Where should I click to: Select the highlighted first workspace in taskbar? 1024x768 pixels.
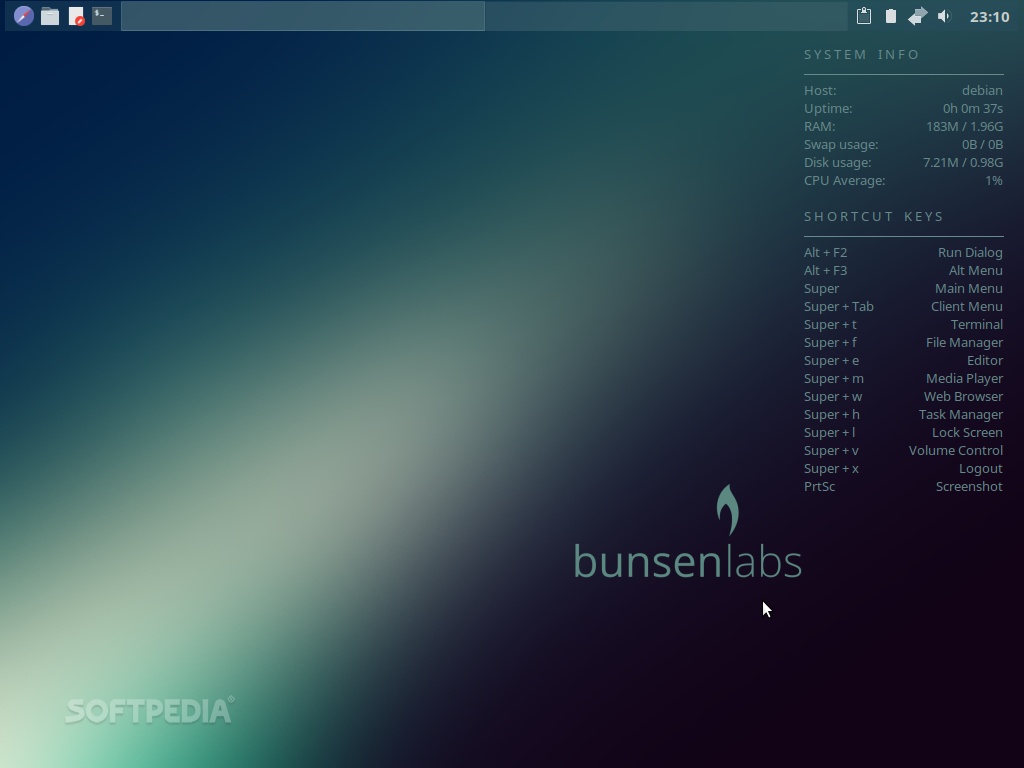click(302, 16)
